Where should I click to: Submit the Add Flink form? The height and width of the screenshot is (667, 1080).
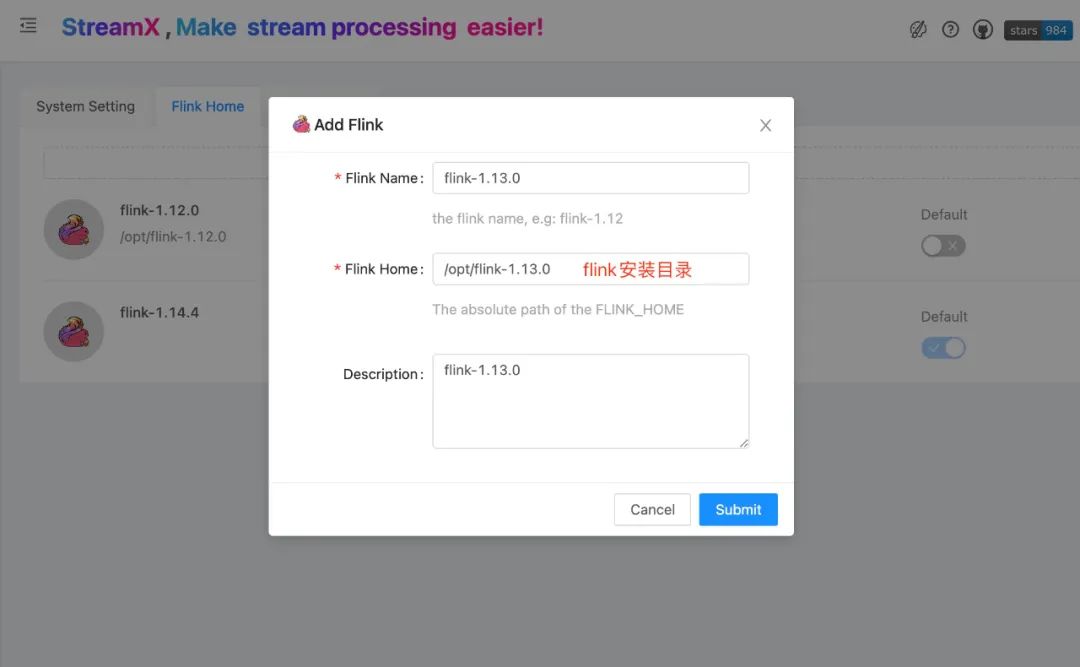pyautogui.click(x=738, y=509)
